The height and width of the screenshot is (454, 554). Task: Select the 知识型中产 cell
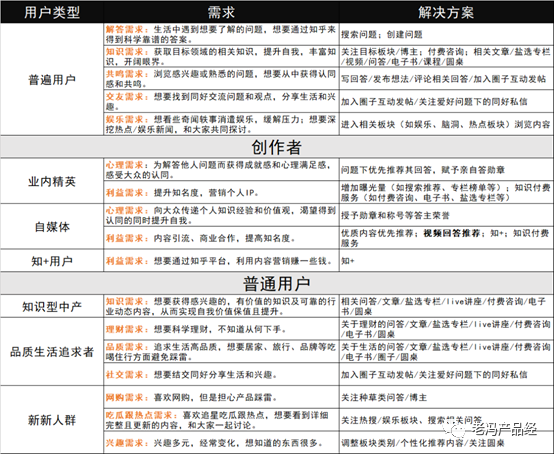(52, 306)
